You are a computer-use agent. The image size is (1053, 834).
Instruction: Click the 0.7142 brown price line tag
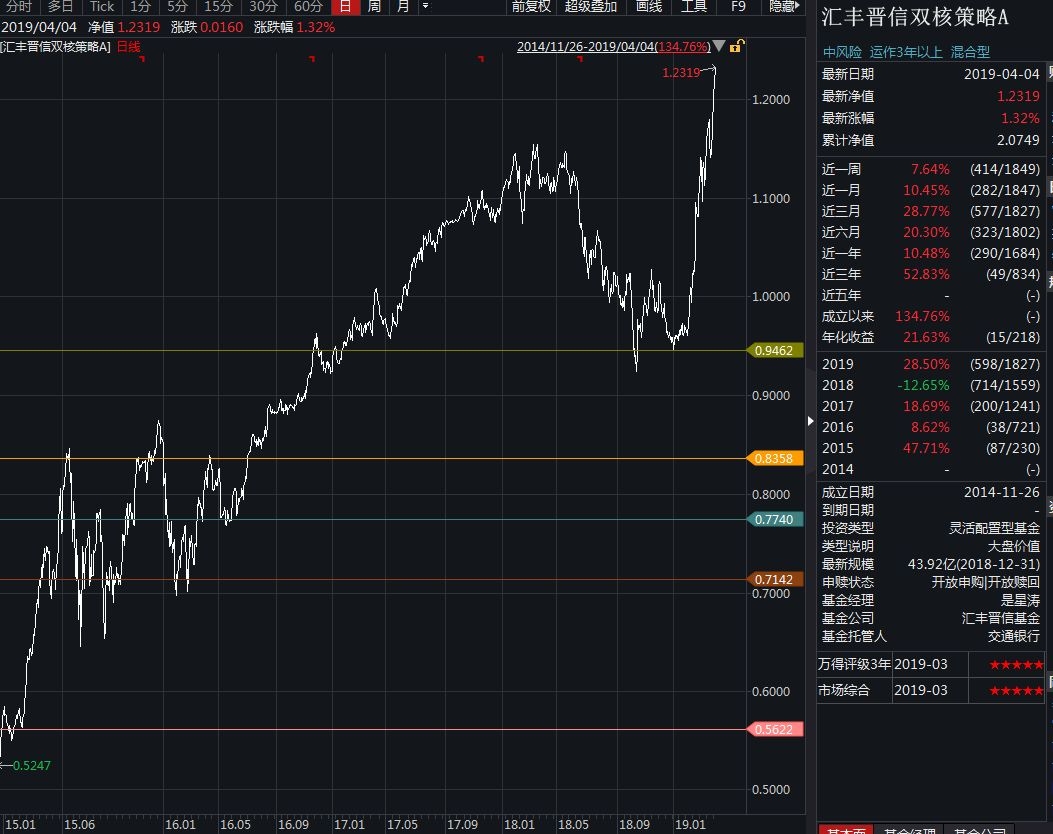[x=775, y=580]
